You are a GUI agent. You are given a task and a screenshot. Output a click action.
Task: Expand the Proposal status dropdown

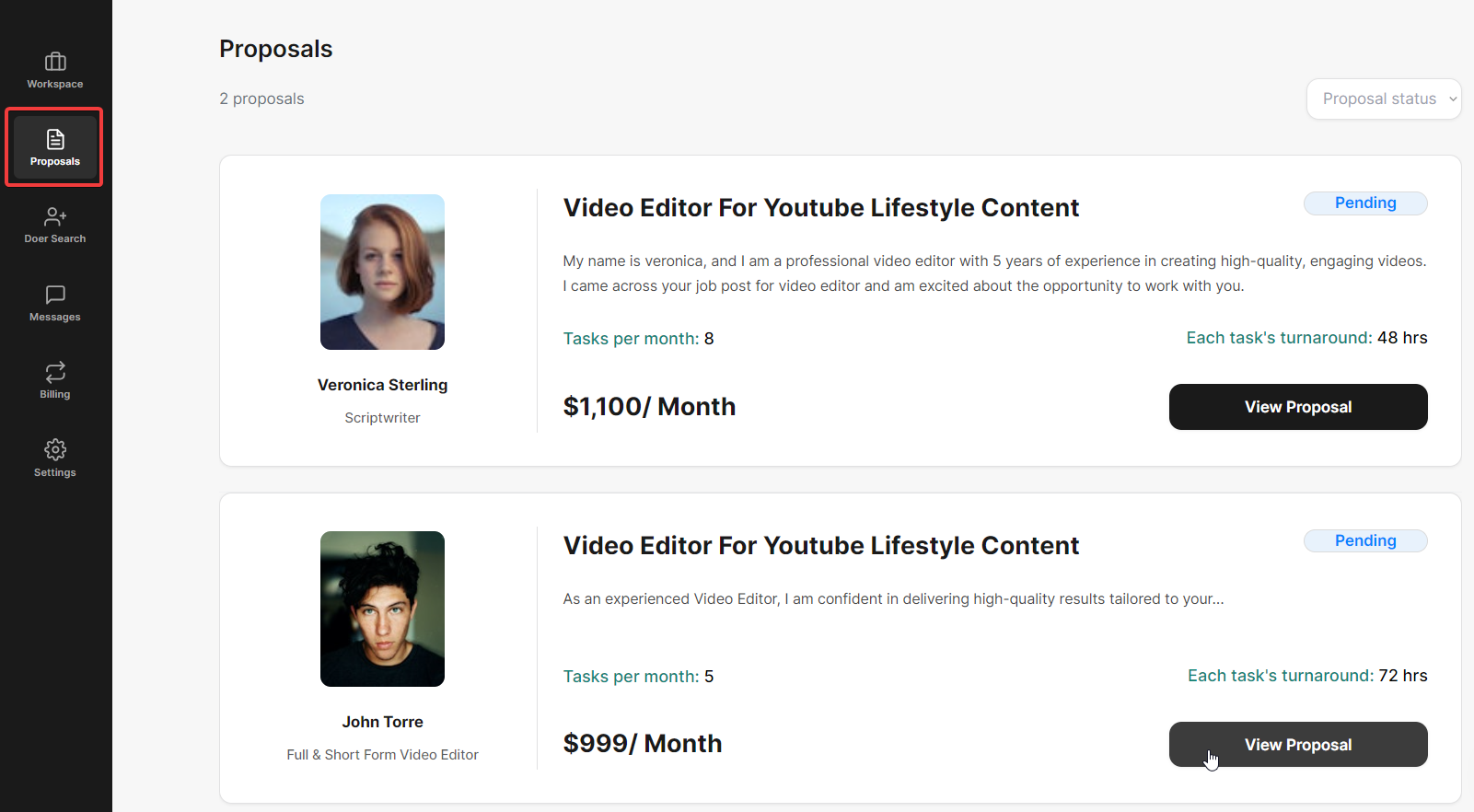[1384, 99]
